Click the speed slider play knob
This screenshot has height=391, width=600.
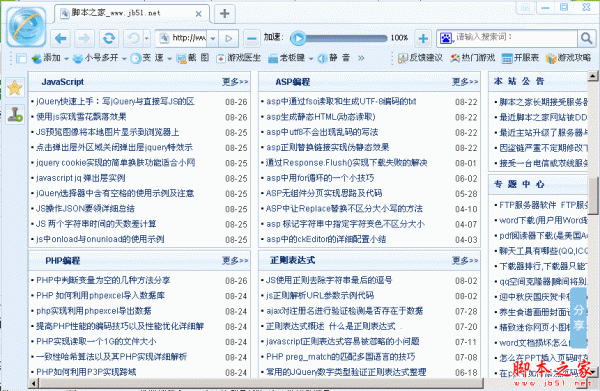click(x=298, y=38)
